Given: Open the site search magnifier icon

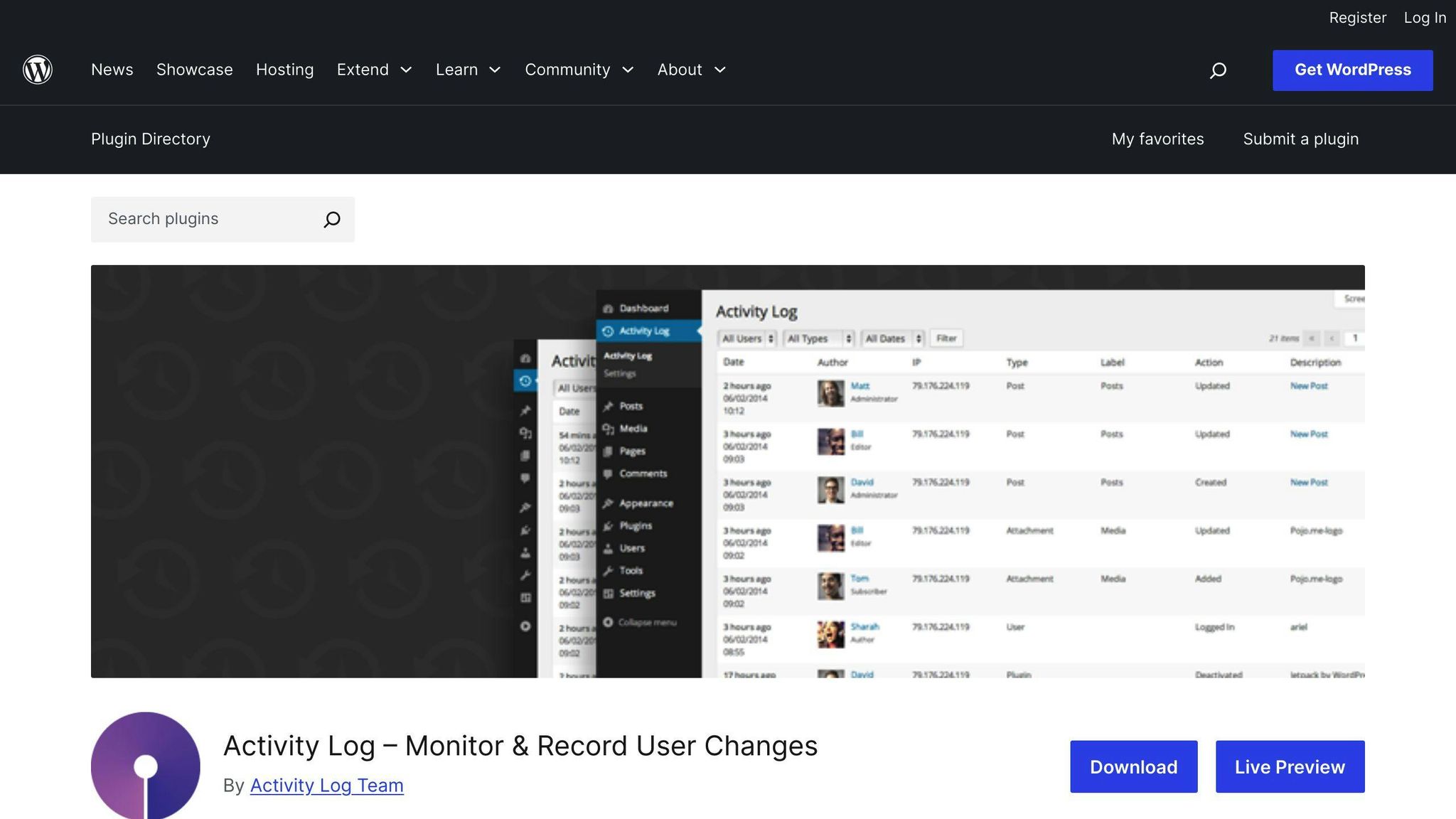Looking at the screenshot, I should [1218, 70].
